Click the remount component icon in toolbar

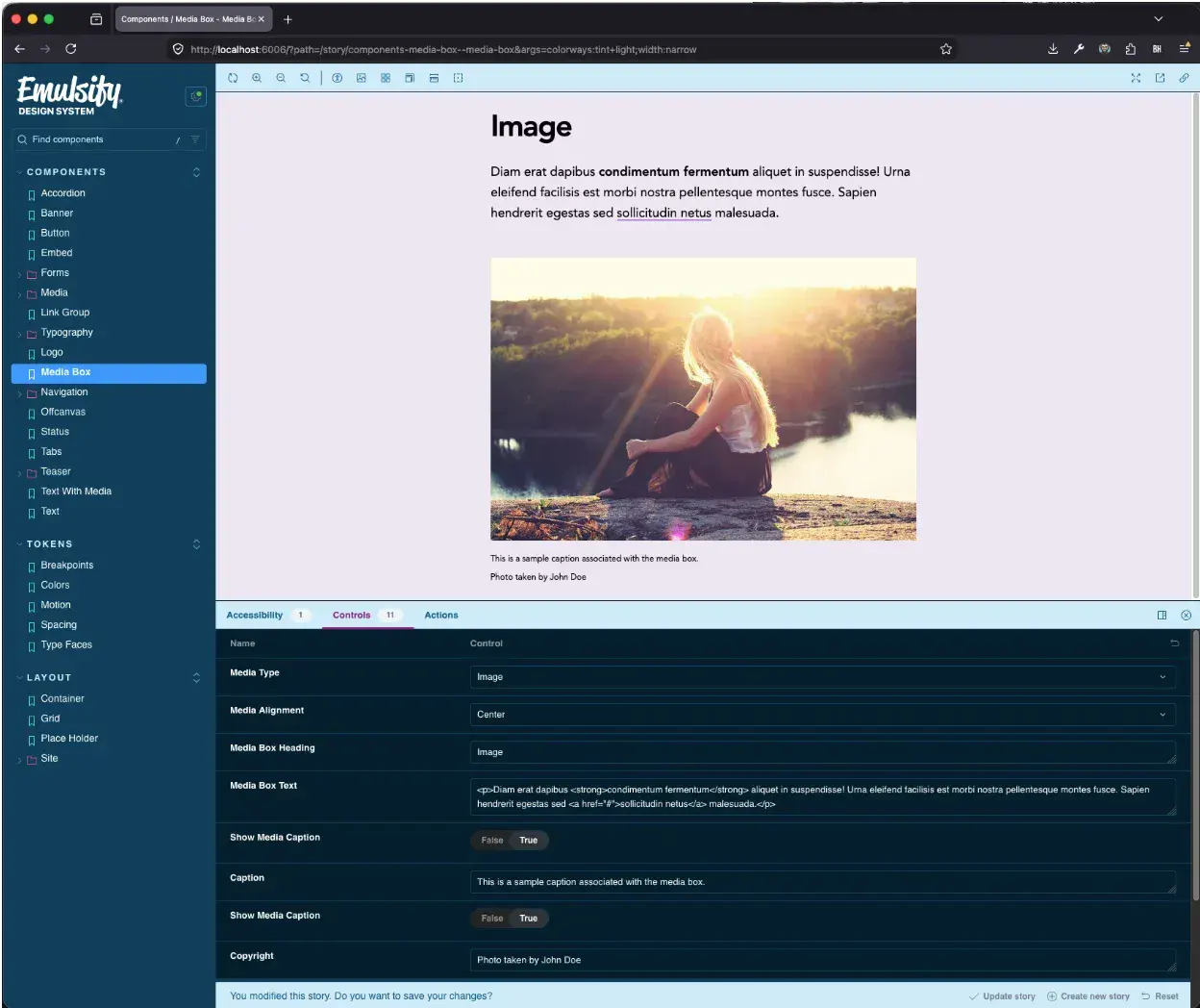point(233,78)
